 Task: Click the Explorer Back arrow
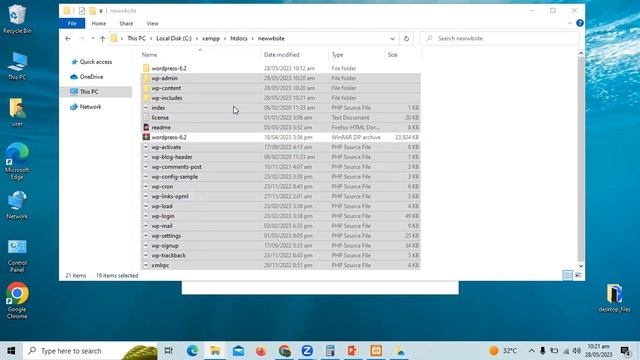click(68, 38)
